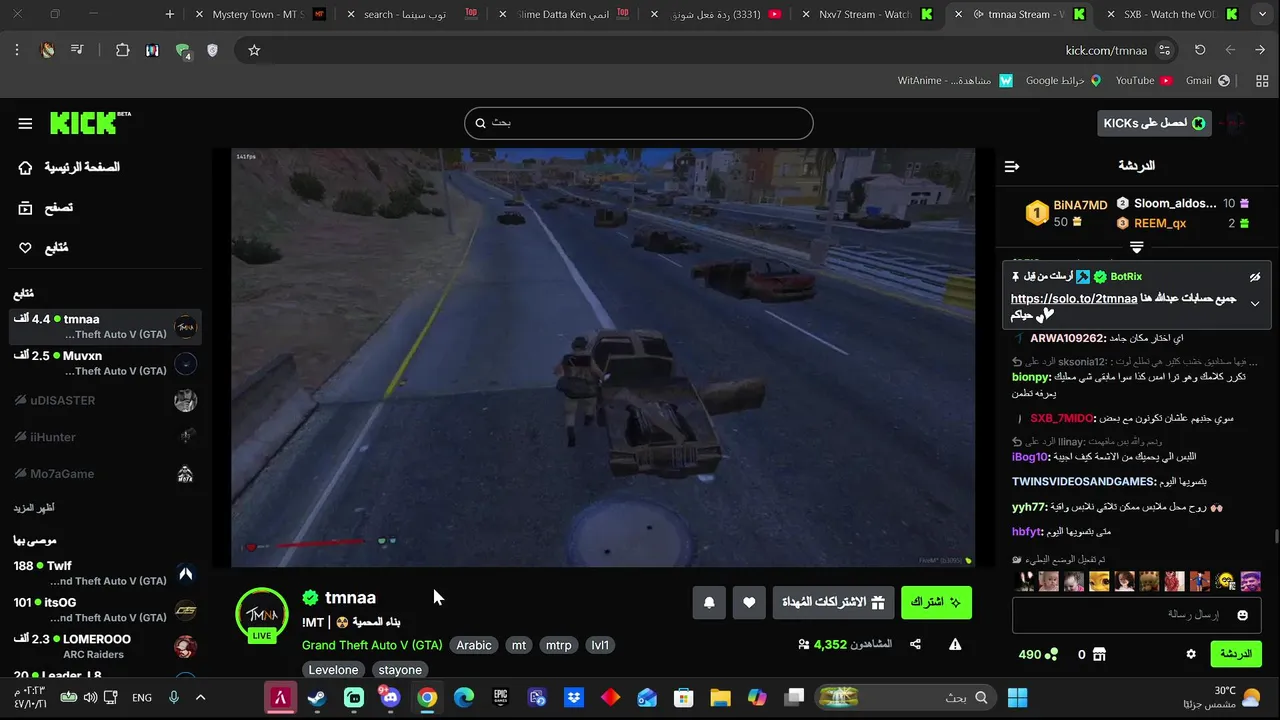Click the green chat send button

pos(1236,654)
